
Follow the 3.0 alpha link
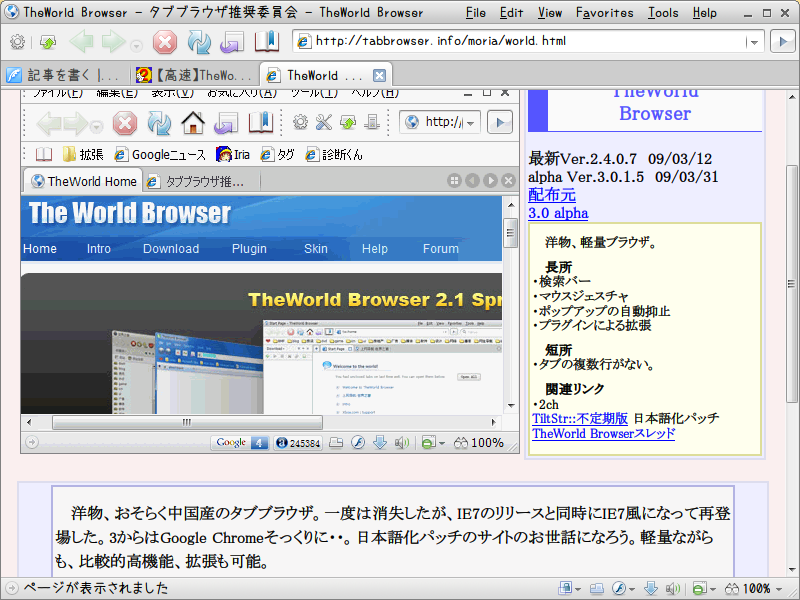tap(558, 213)
